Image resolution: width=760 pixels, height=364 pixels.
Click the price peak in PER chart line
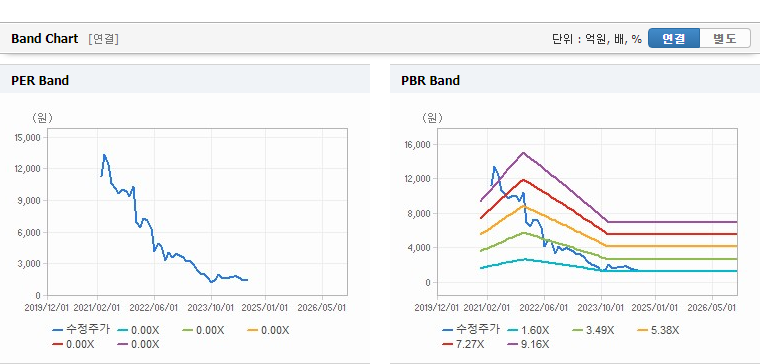pyautogui.click(x=104, y=155)
